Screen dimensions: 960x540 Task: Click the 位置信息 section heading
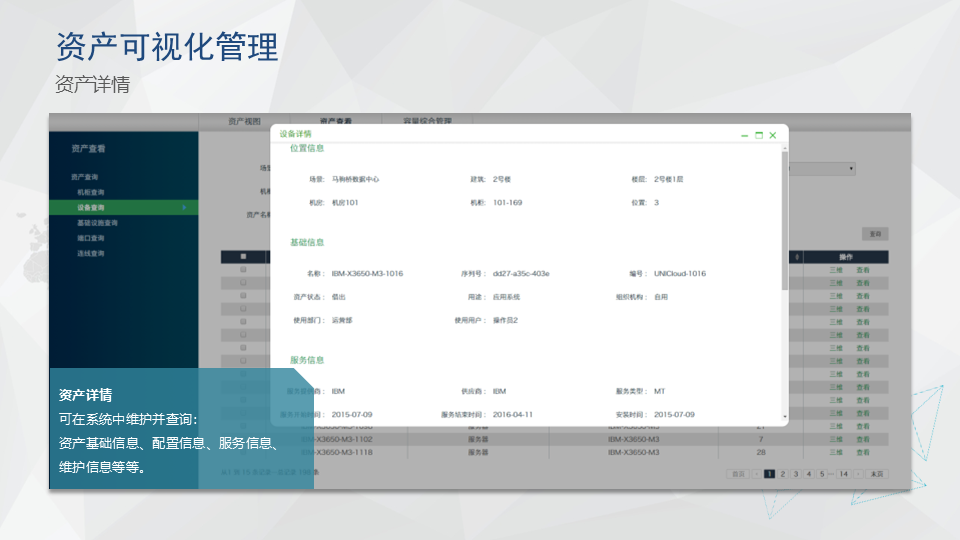(307, 148)
